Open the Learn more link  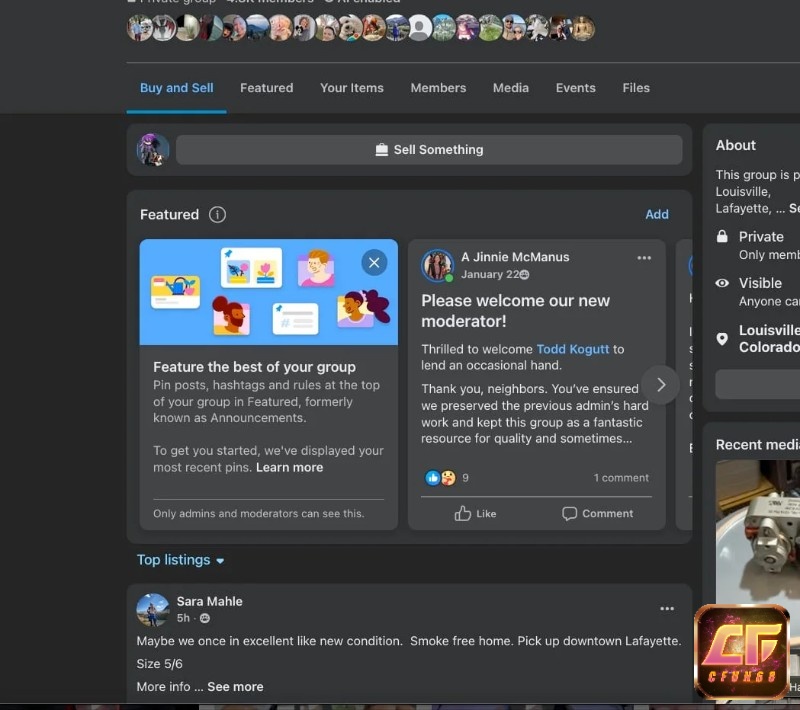289,468
